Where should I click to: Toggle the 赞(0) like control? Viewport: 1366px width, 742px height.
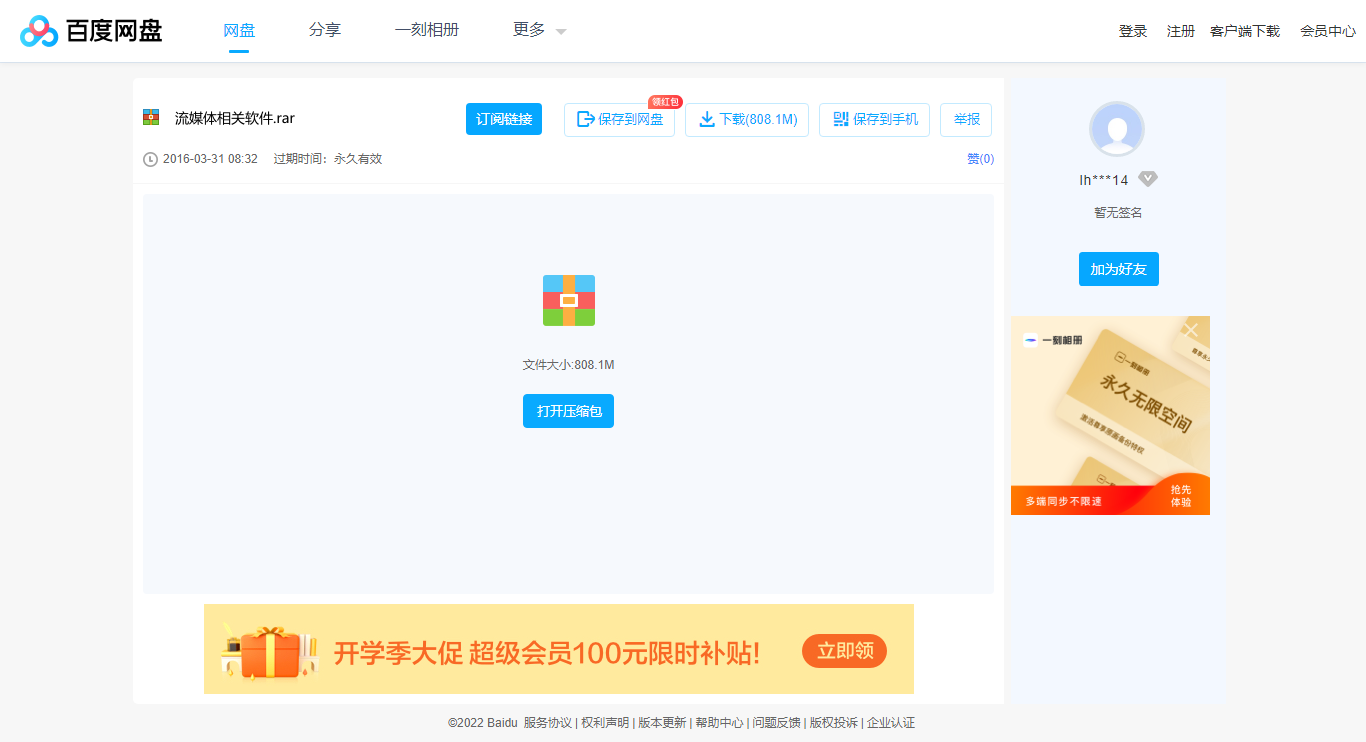pos(980,158)
